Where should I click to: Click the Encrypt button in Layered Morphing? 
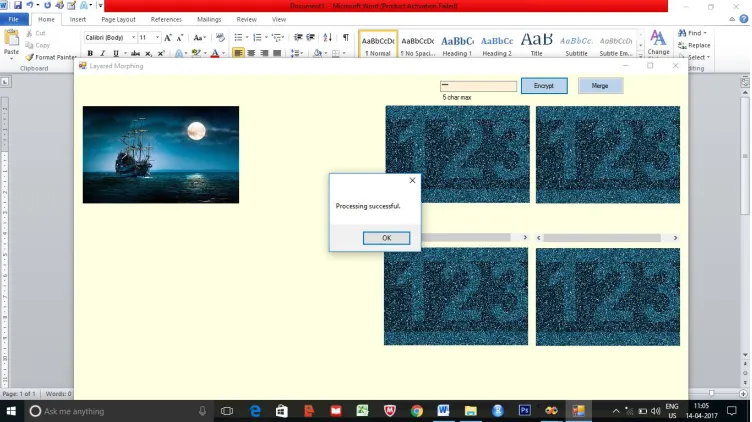(544, 86)
